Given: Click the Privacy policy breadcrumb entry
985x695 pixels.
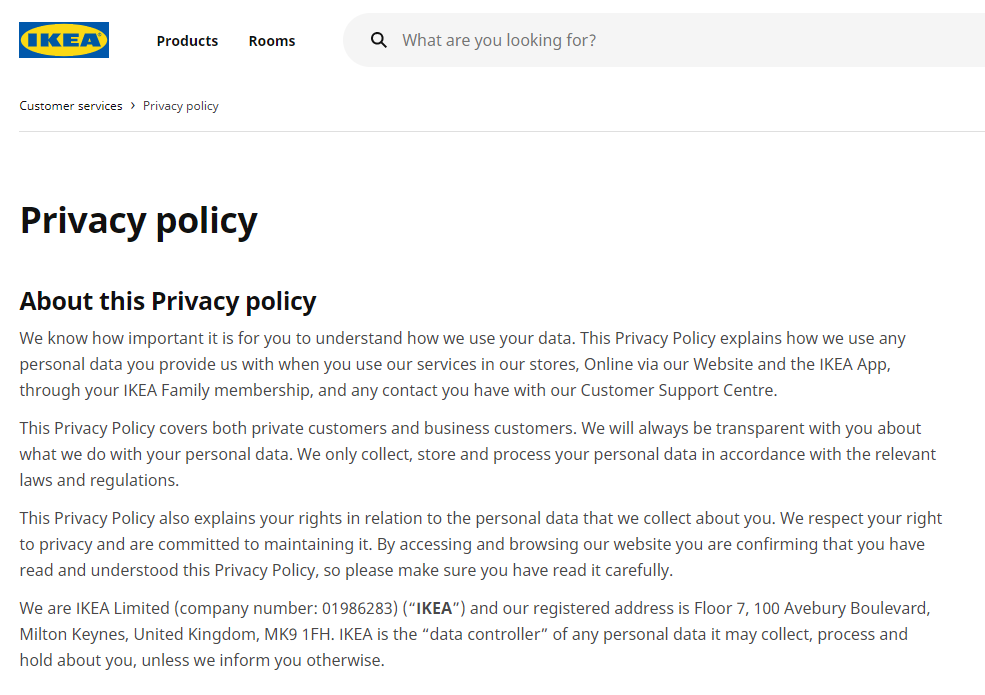Looking at the screenshot, I should tap(180, 105).
